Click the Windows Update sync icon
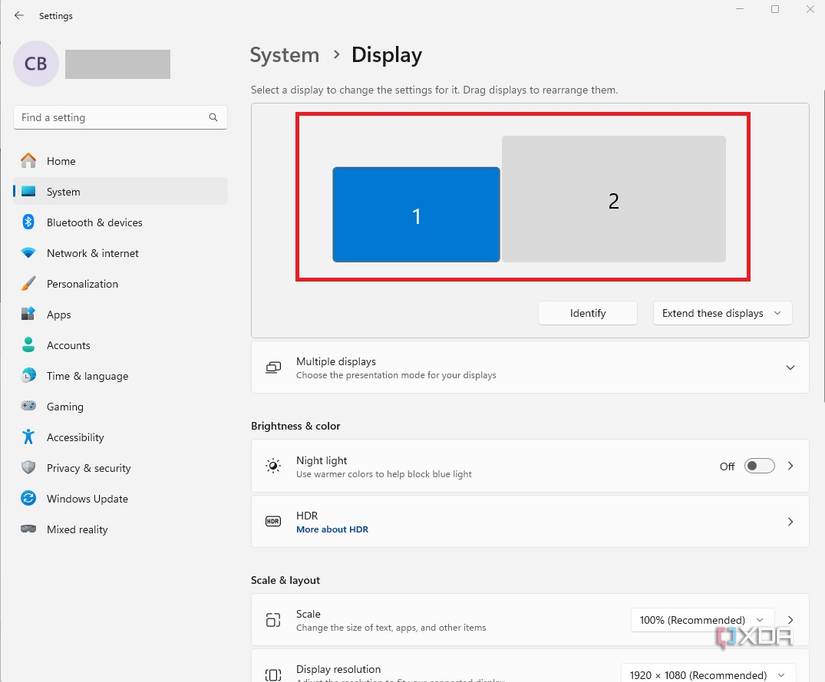Viewport: 825px width, 682px height. point(28,498)
